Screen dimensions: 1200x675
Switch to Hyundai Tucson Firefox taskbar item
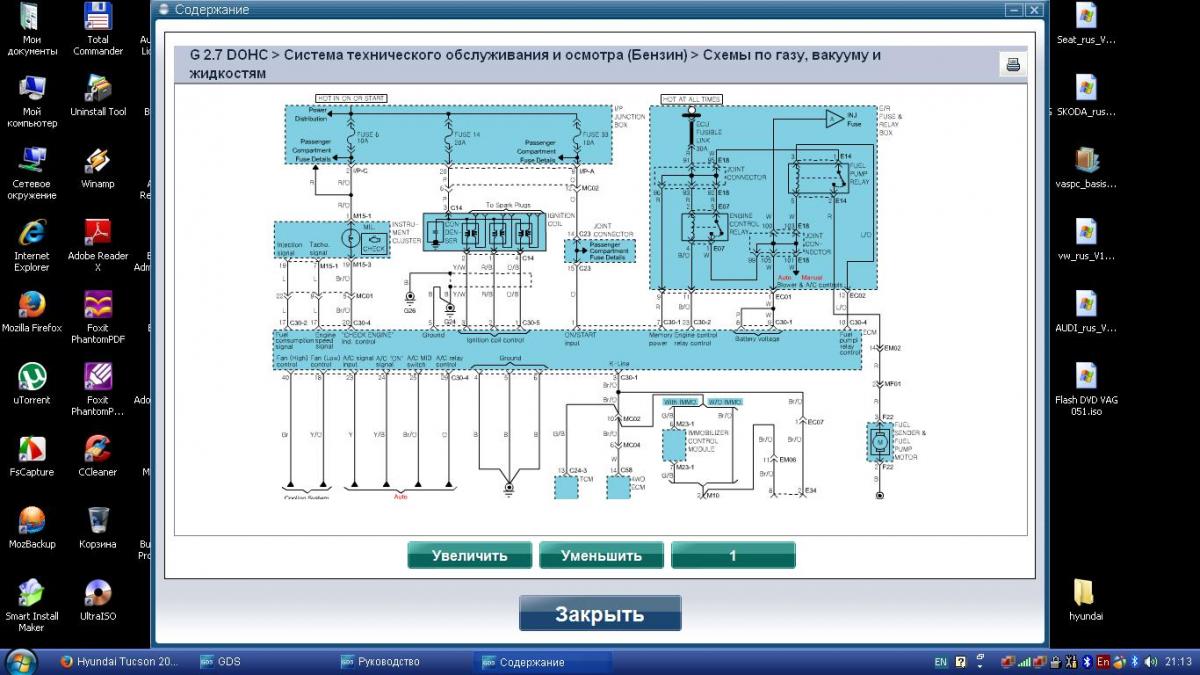tap(120, 662)
